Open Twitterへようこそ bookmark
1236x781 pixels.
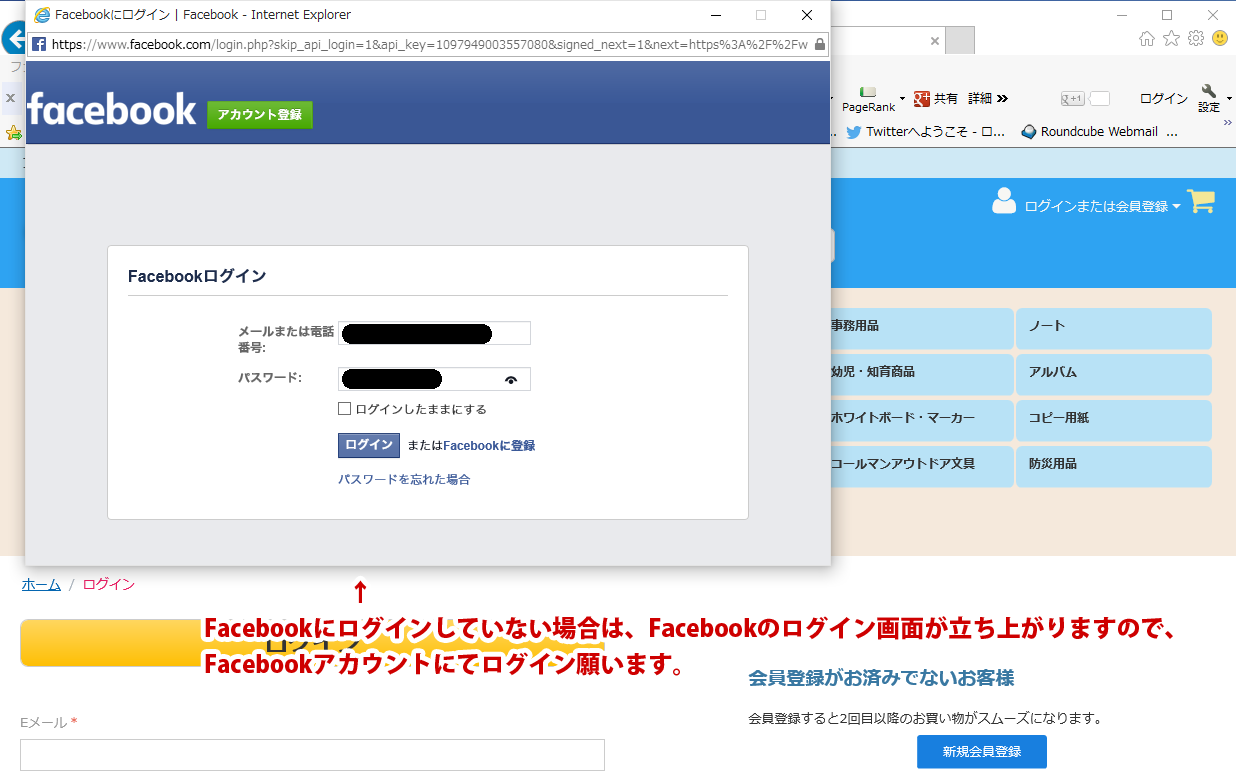point(926,131)
